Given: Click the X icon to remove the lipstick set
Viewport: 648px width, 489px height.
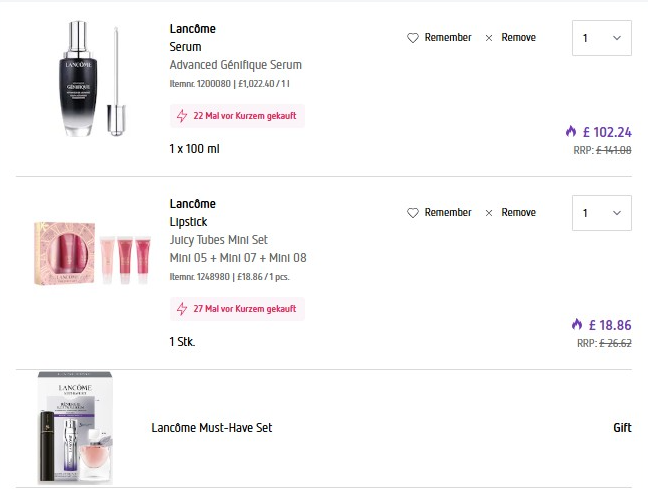Looking at the screenshot, I should coord(489,213).
